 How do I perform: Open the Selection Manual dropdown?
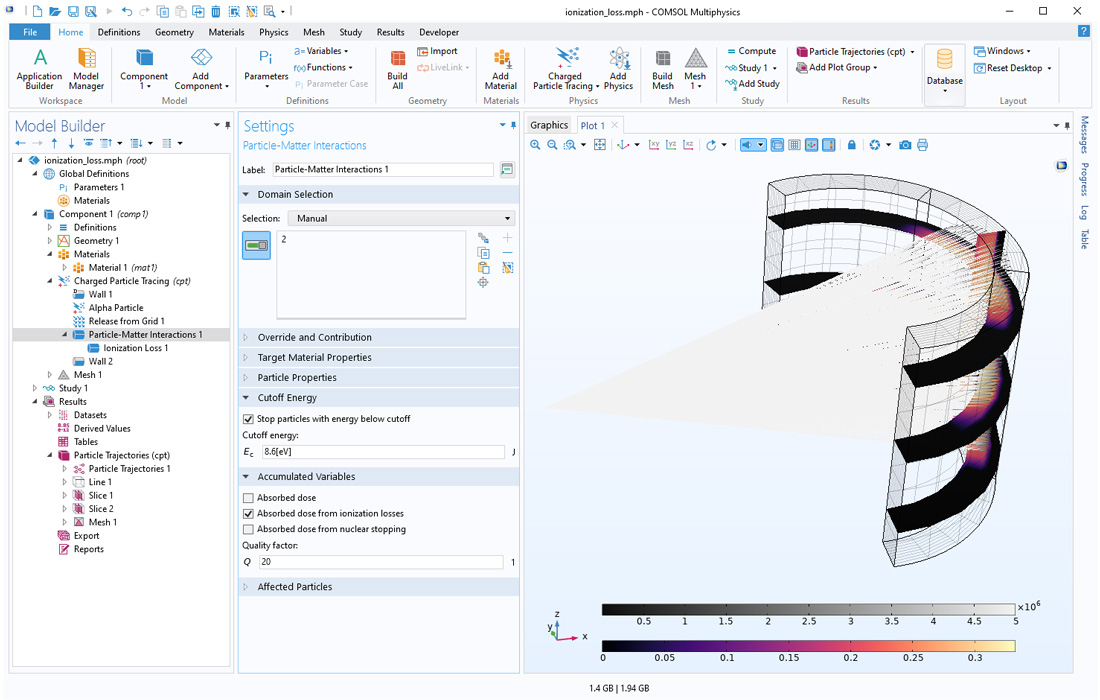[401, 218]
